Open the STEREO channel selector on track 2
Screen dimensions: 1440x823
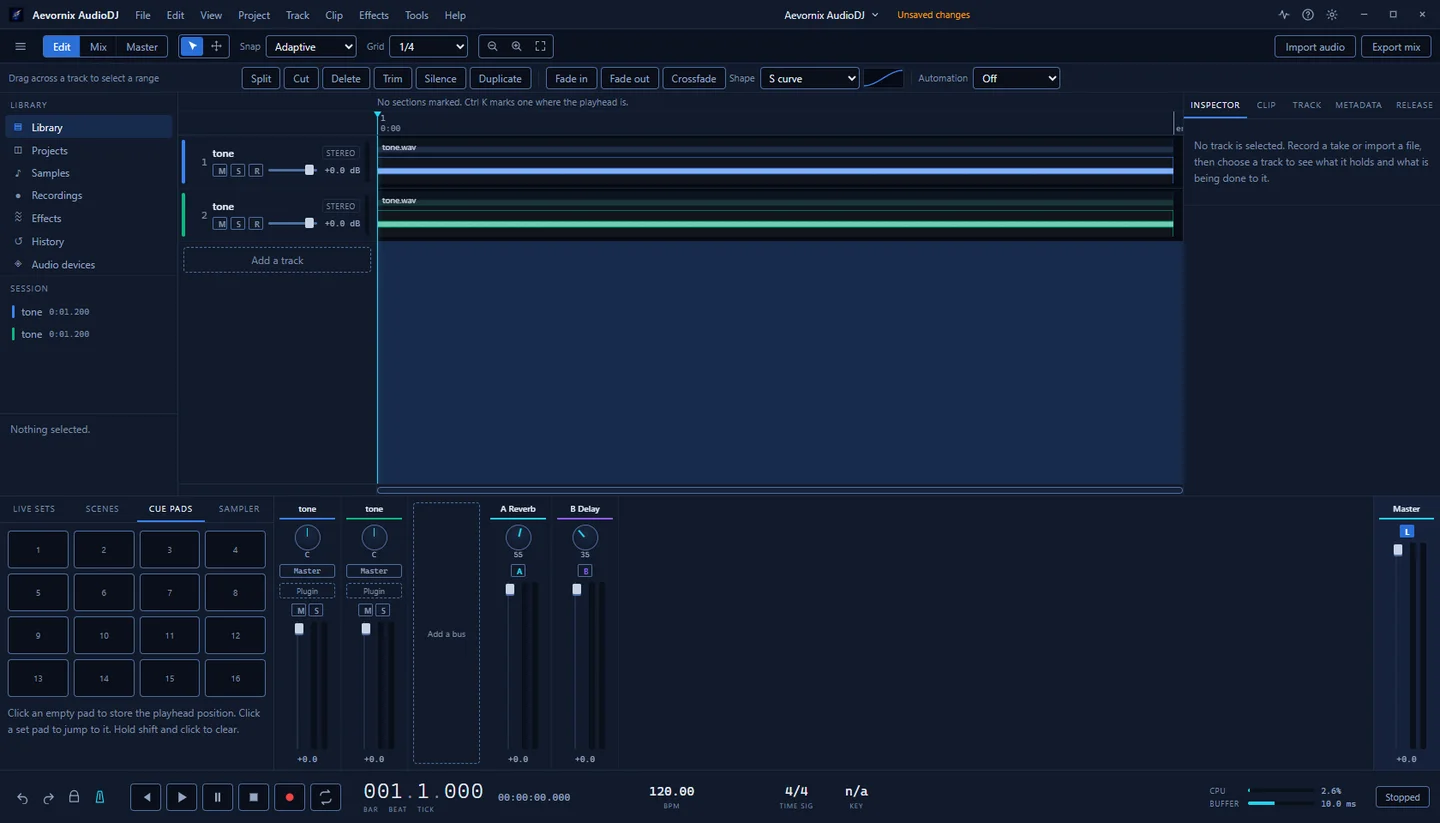(x=341, y=206)
